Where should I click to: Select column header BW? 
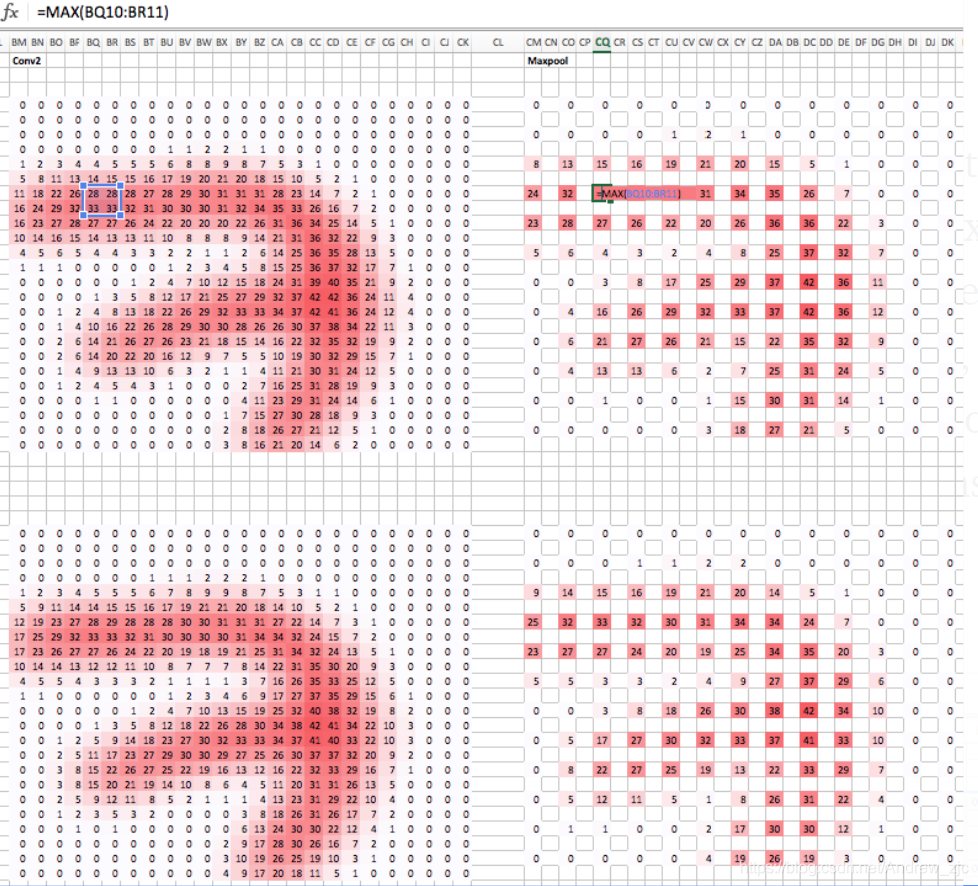[204, 42]
